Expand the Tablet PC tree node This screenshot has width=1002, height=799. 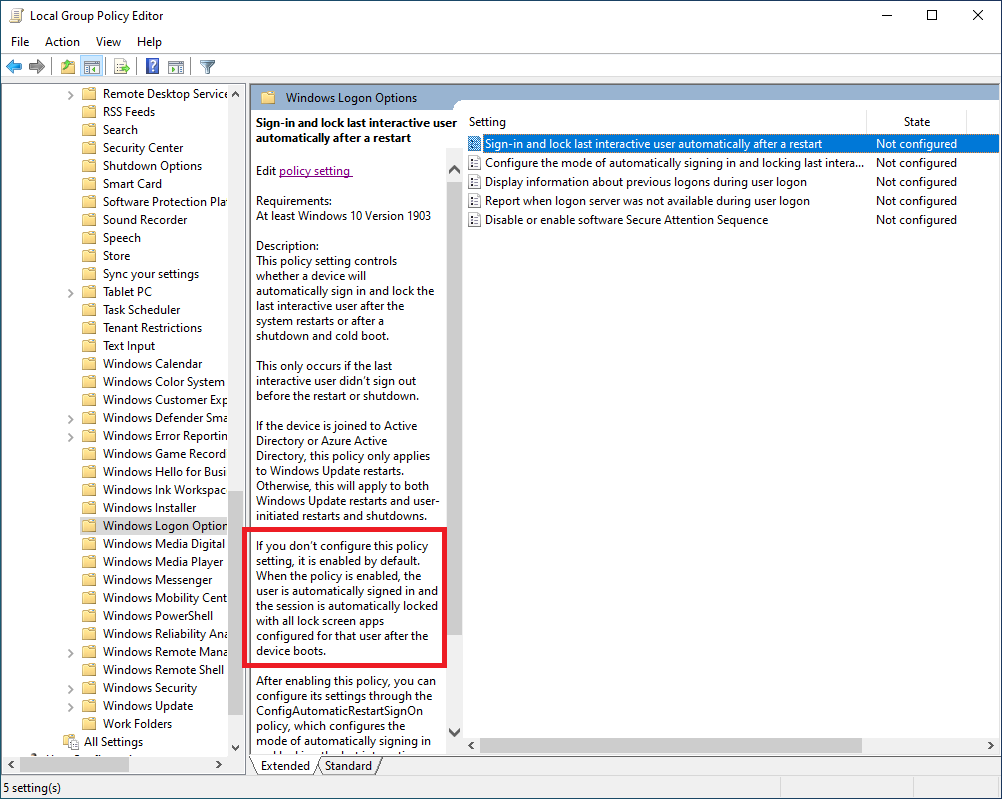68,291
